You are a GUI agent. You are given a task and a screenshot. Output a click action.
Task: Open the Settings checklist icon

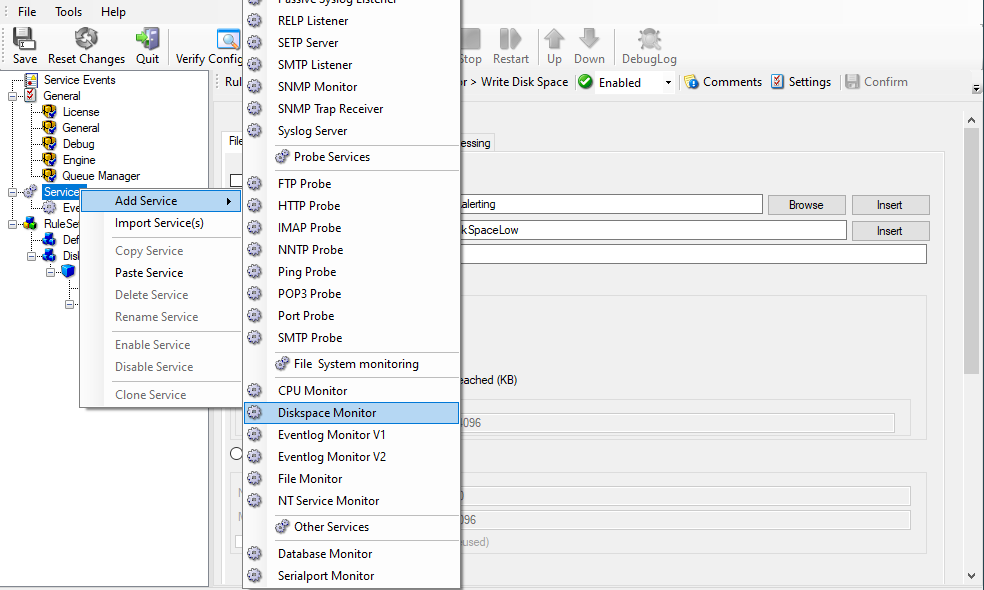coord(777,82)
